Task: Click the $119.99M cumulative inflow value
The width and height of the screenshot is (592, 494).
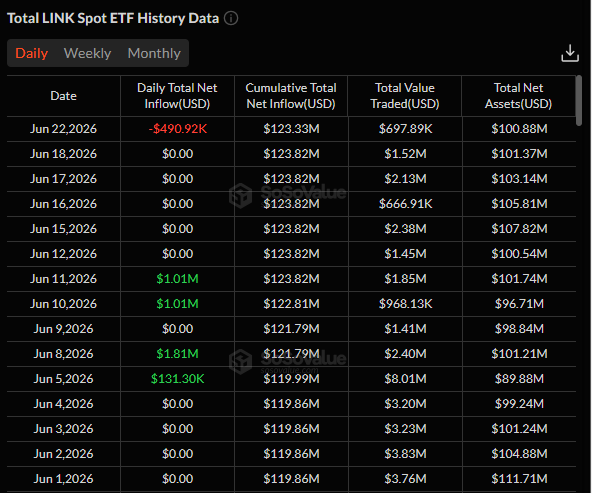Action: pos(291,379)
